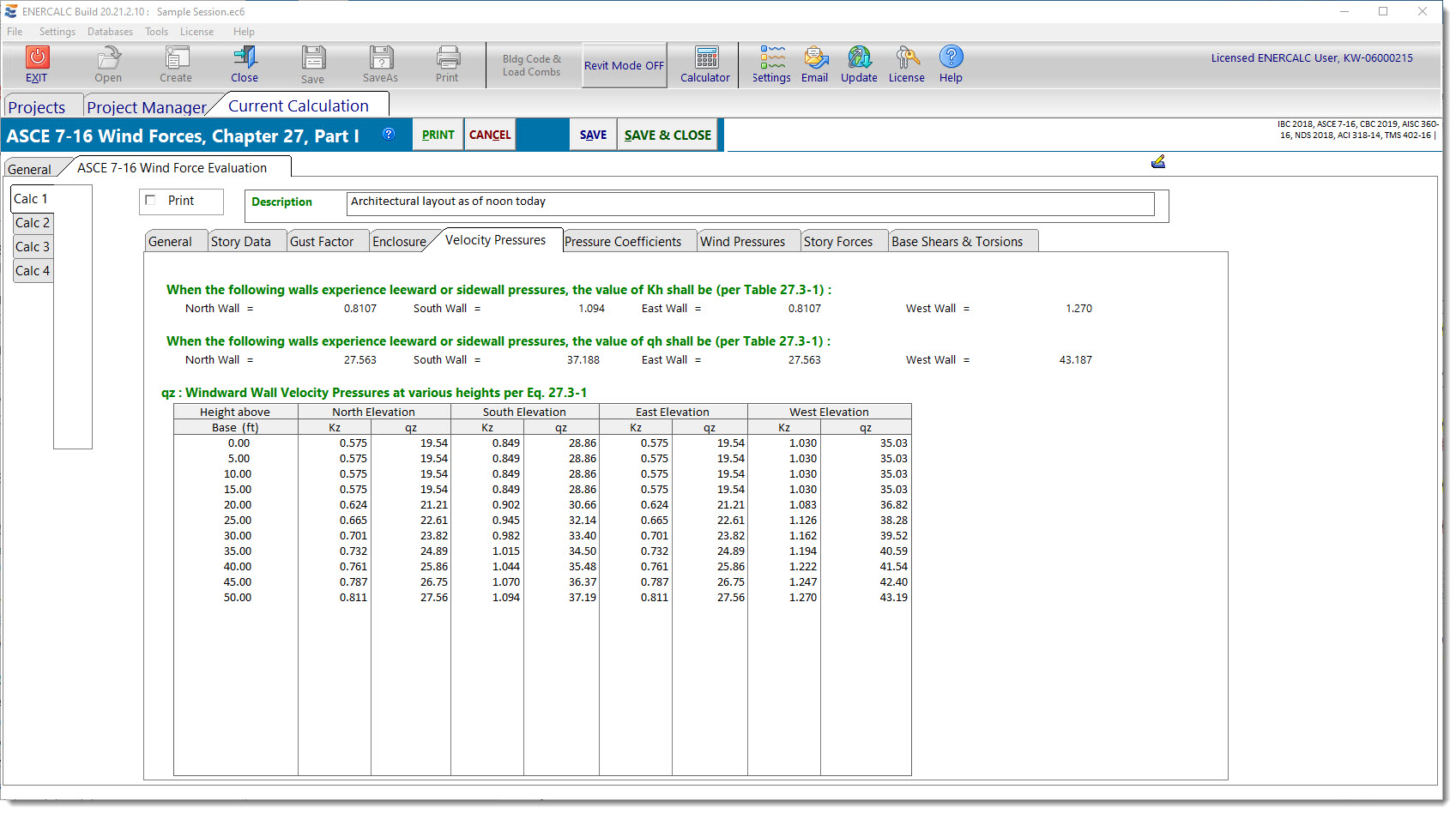Click the Update globe icon
This screenshot has height=813, width=1456.
859,58
